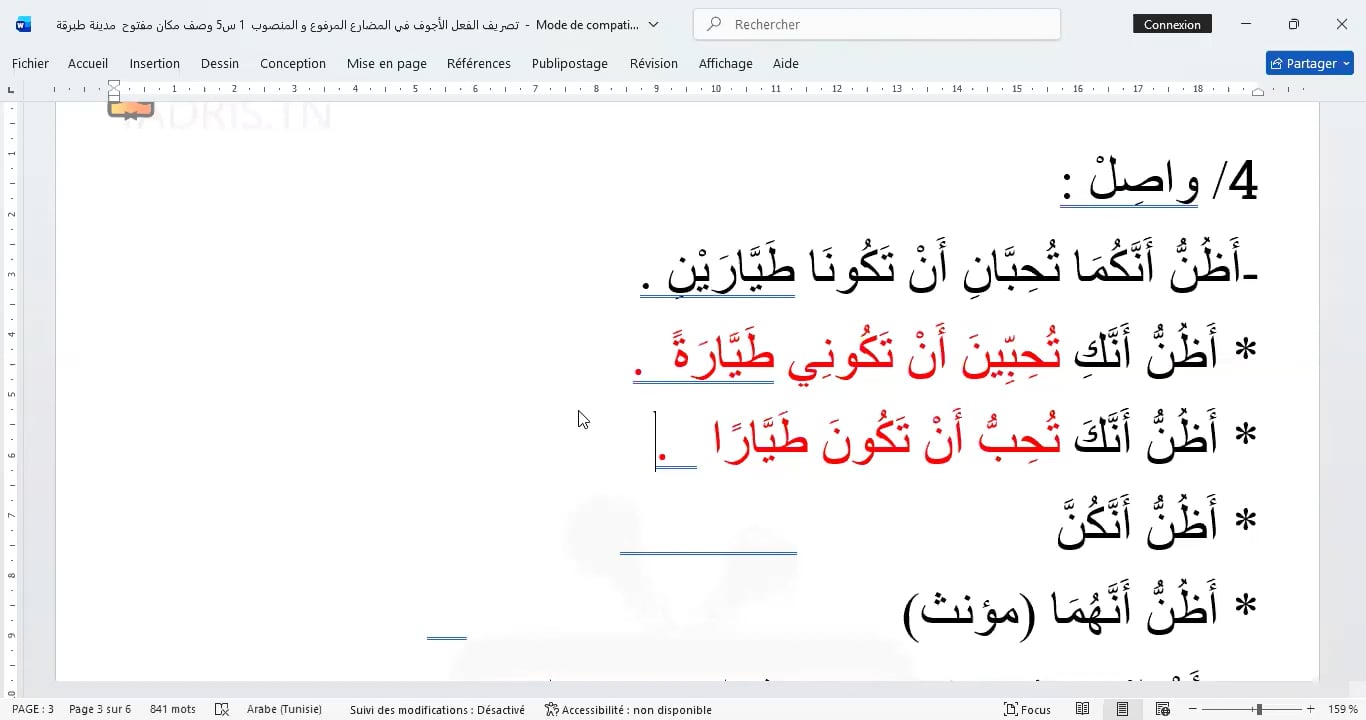Click the red word طَيَّارًا in the document

(761, 438)
